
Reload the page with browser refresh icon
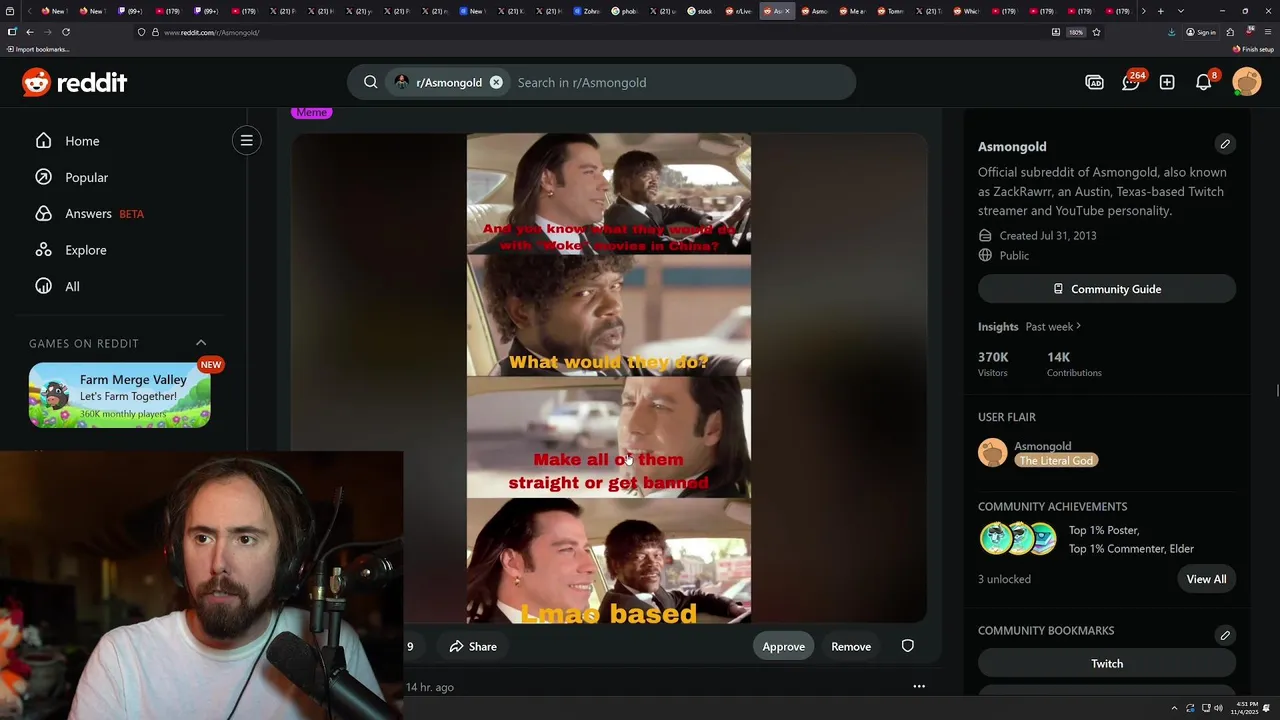coord(66,32)
